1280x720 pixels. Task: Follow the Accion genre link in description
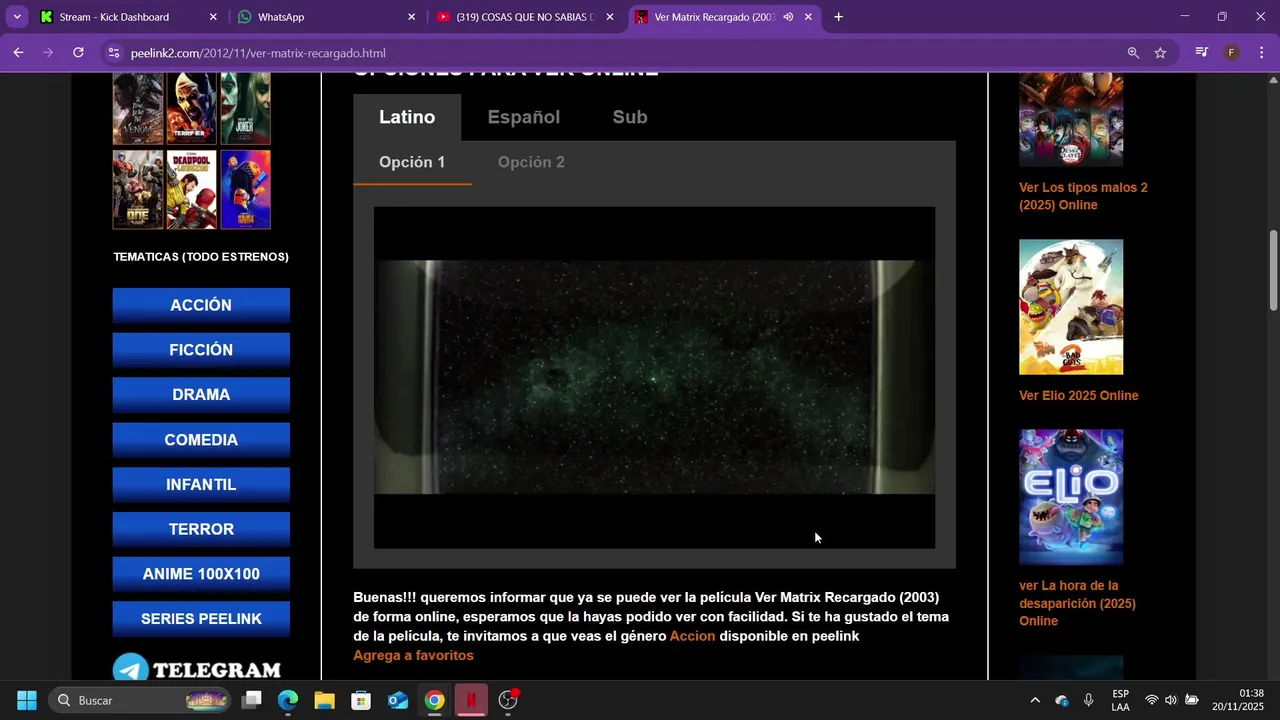(x=692, y=636)
